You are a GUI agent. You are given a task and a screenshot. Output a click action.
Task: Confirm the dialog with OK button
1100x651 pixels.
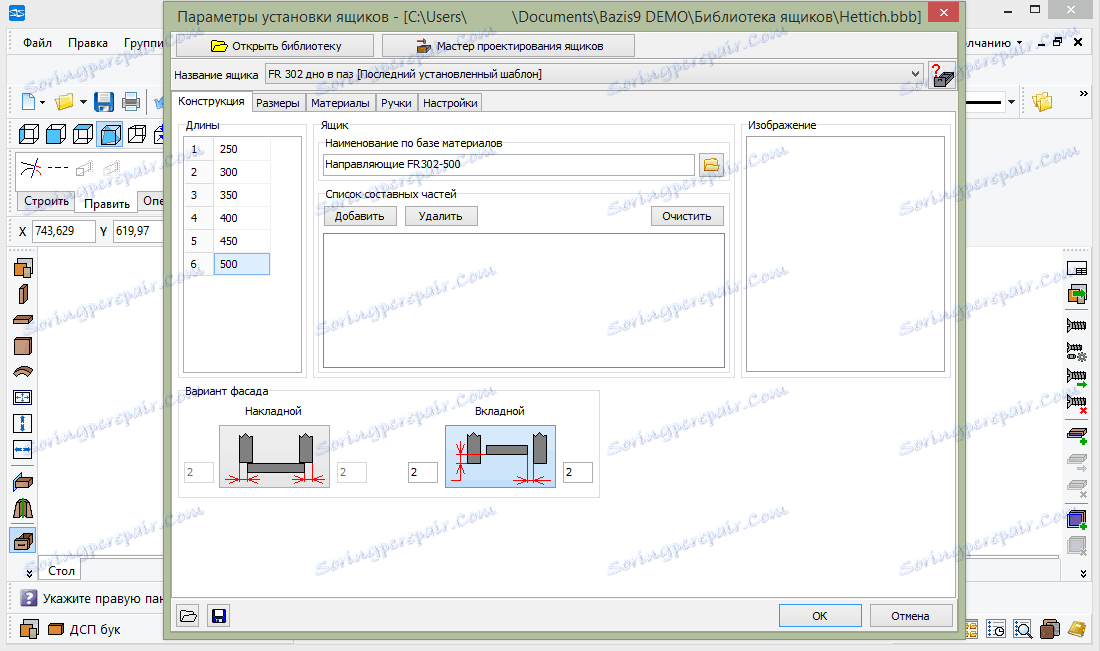tap(820, 616)
